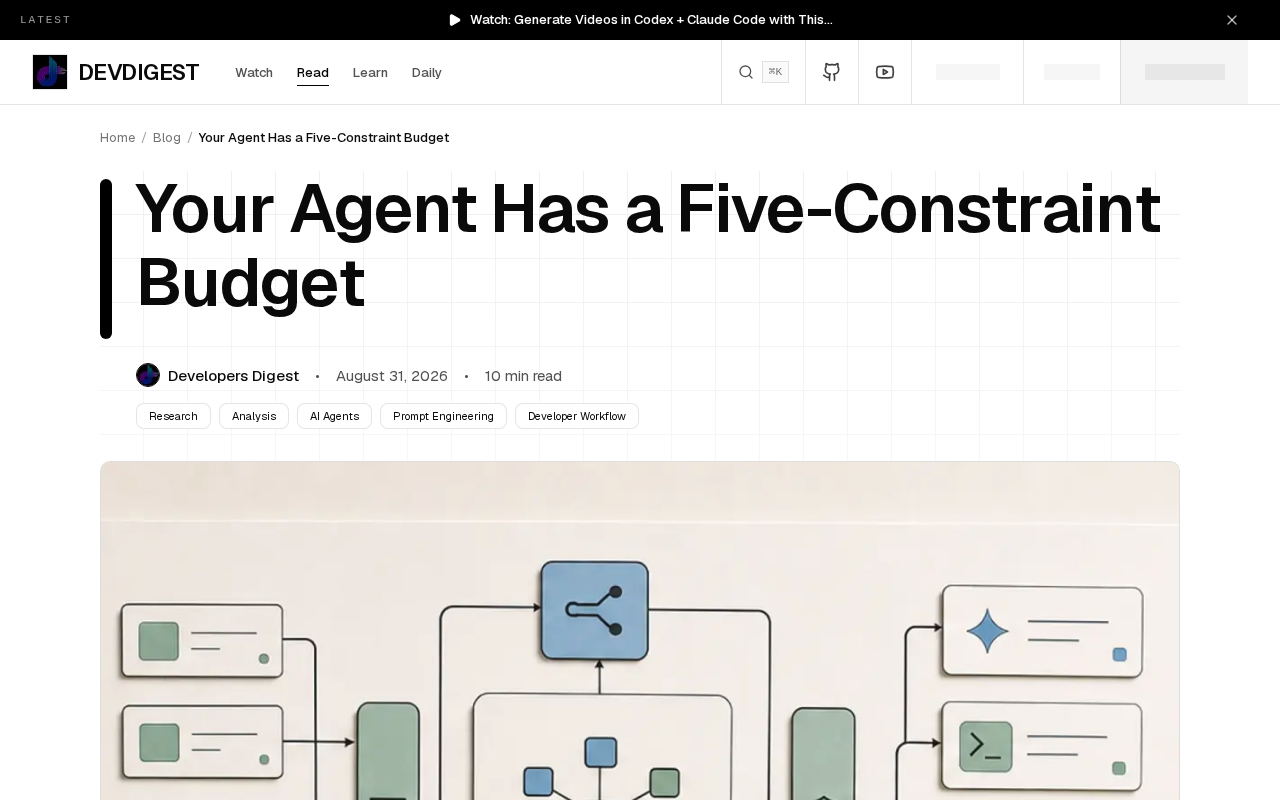The height and width of the screenshot is (800, 1280).
Task: Select the Research tag
Action: tap(173, 416)
